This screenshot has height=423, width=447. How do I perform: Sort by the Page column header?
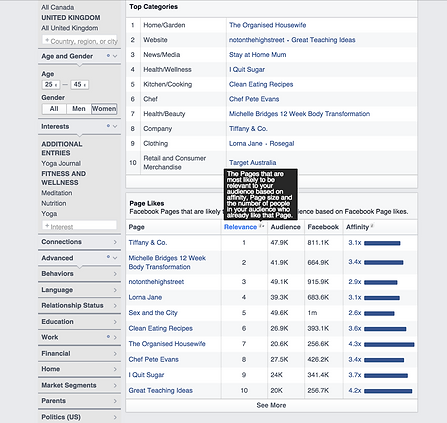pos(136,227)
